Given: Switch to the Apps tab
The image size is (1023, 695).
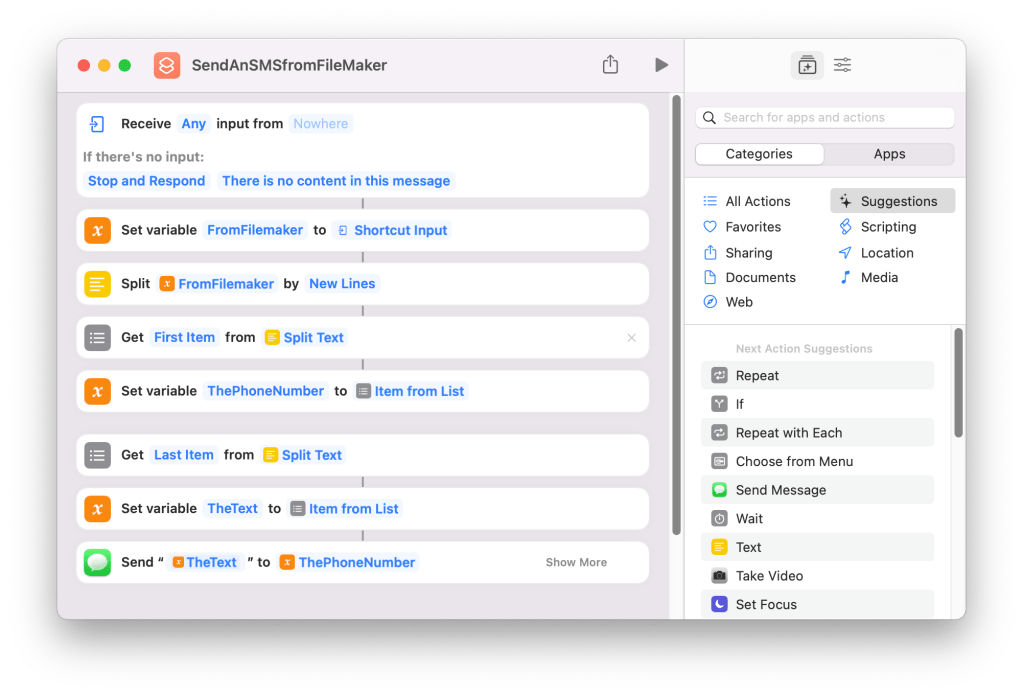Looking at the screenshot, I should click(889, 154).
